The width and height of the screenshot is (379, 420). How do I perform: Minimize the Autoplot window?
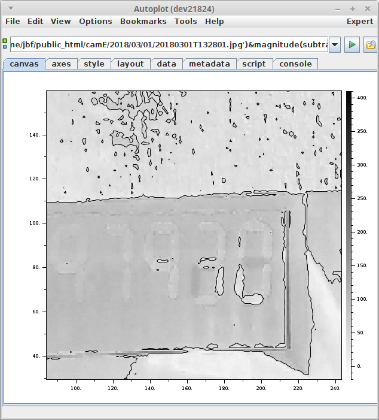338,9
